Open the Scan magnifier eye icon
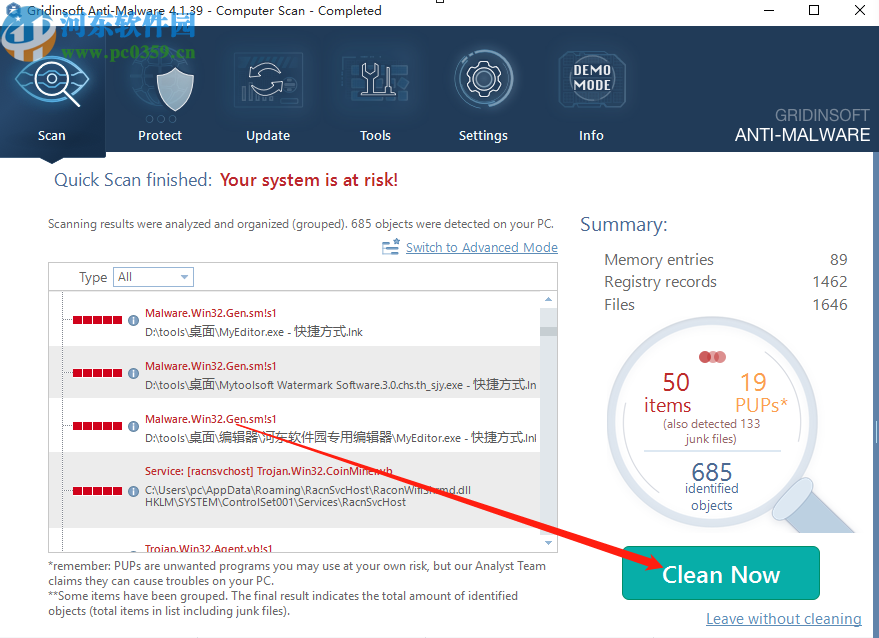 tap(52, 81)
